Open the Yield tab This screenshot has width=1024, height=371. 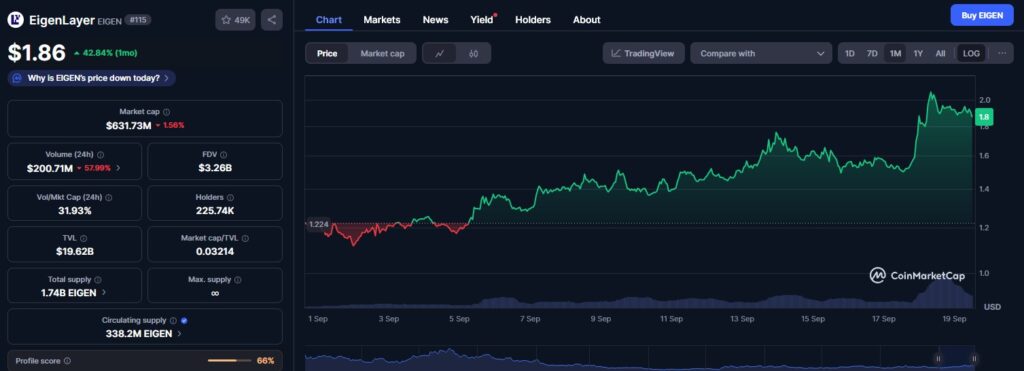point(482,20)
